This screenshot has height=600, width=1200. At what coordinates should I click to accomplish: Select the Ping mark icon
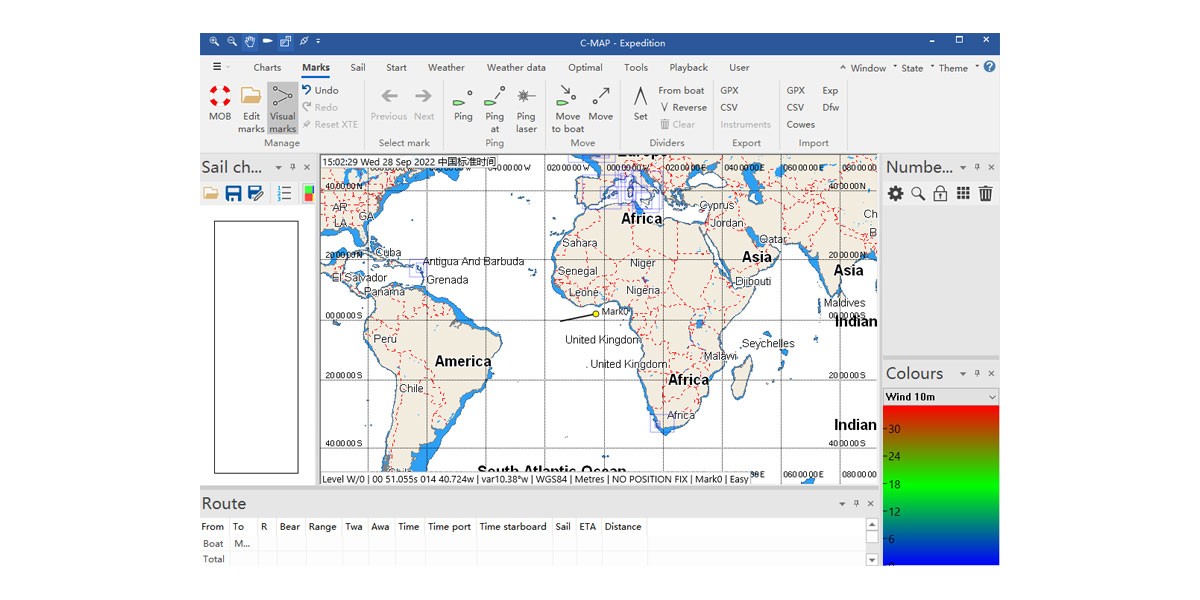pyautogui.click(x=463, y=98)
